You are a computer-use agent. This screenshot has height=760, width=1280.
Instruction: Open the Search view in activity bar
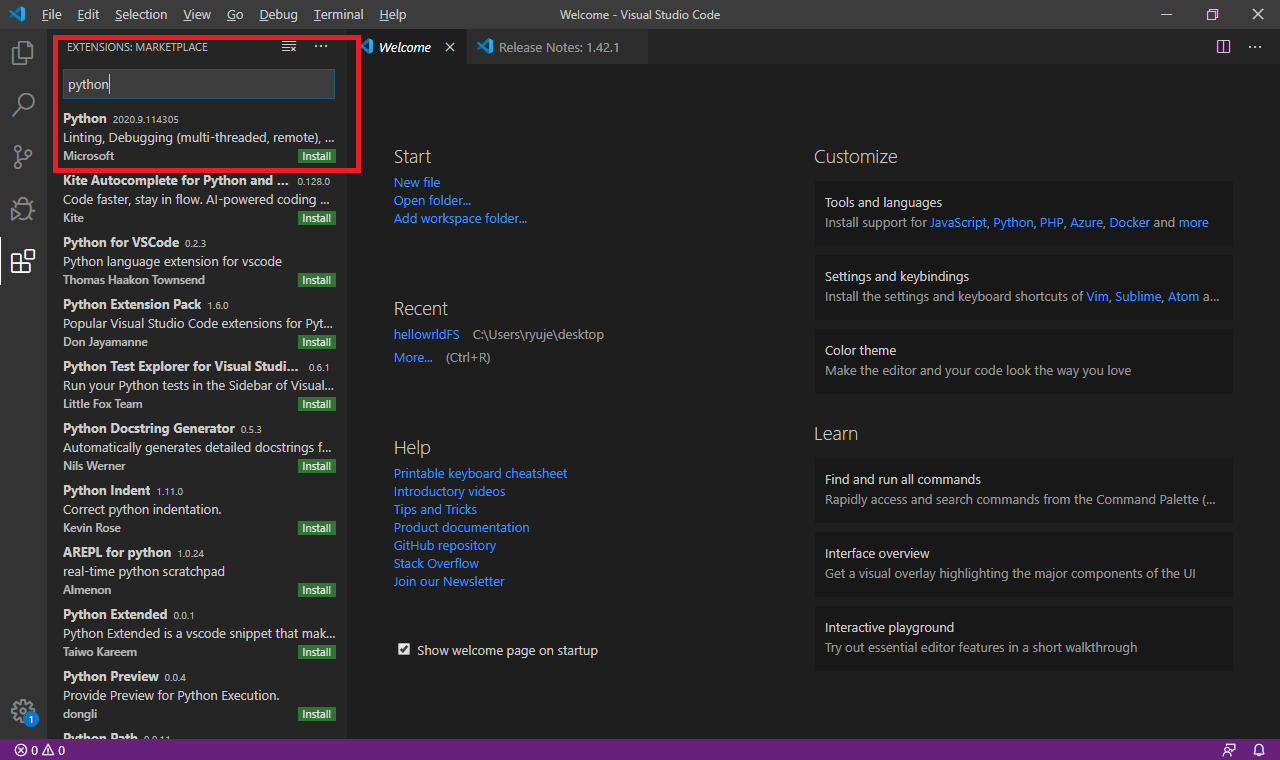coord(23,105)
